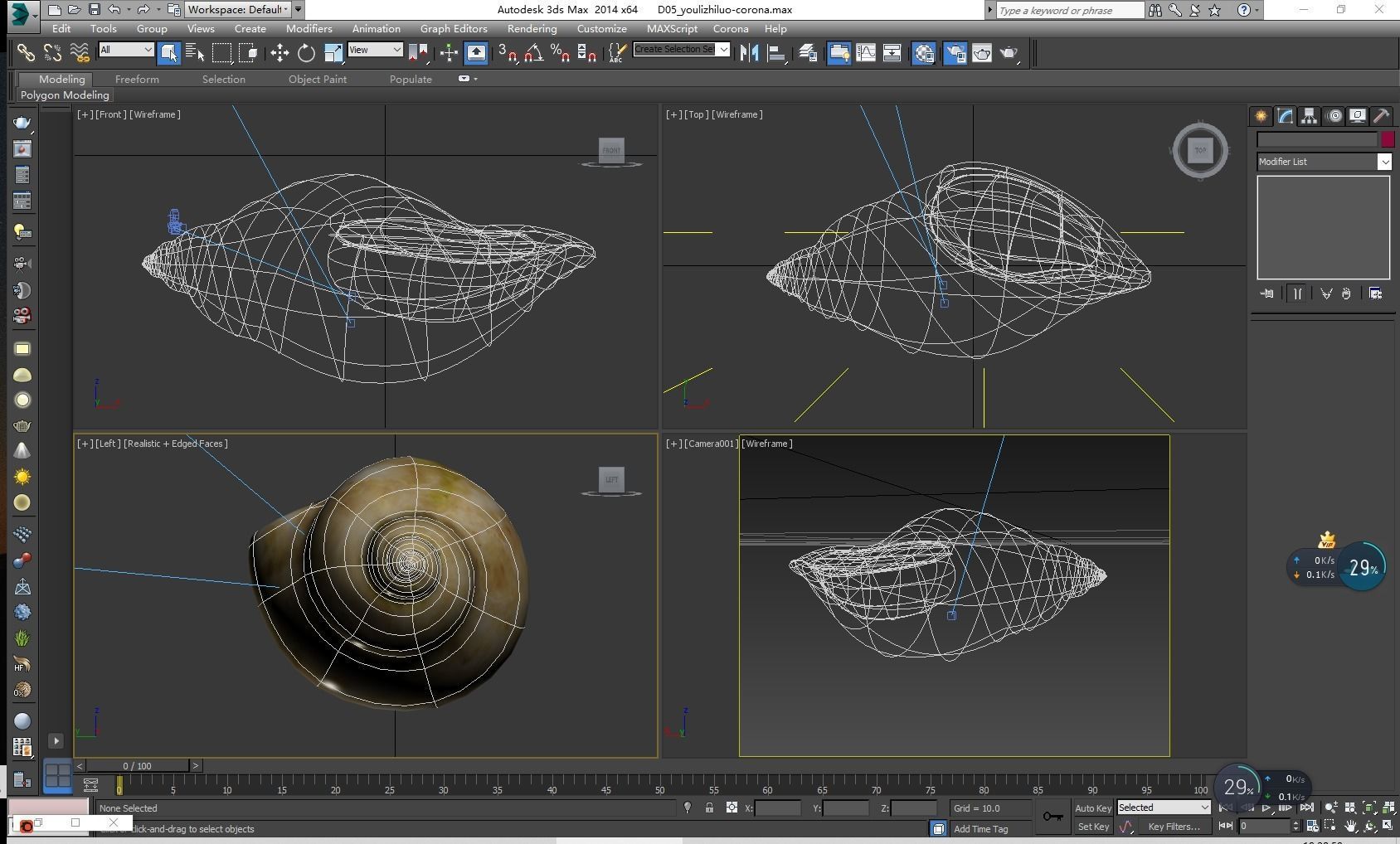This screenshot has height=844, width=1400.
Task: Toggle Show End Result in modifier stack
Action: tap(1297, 293)
